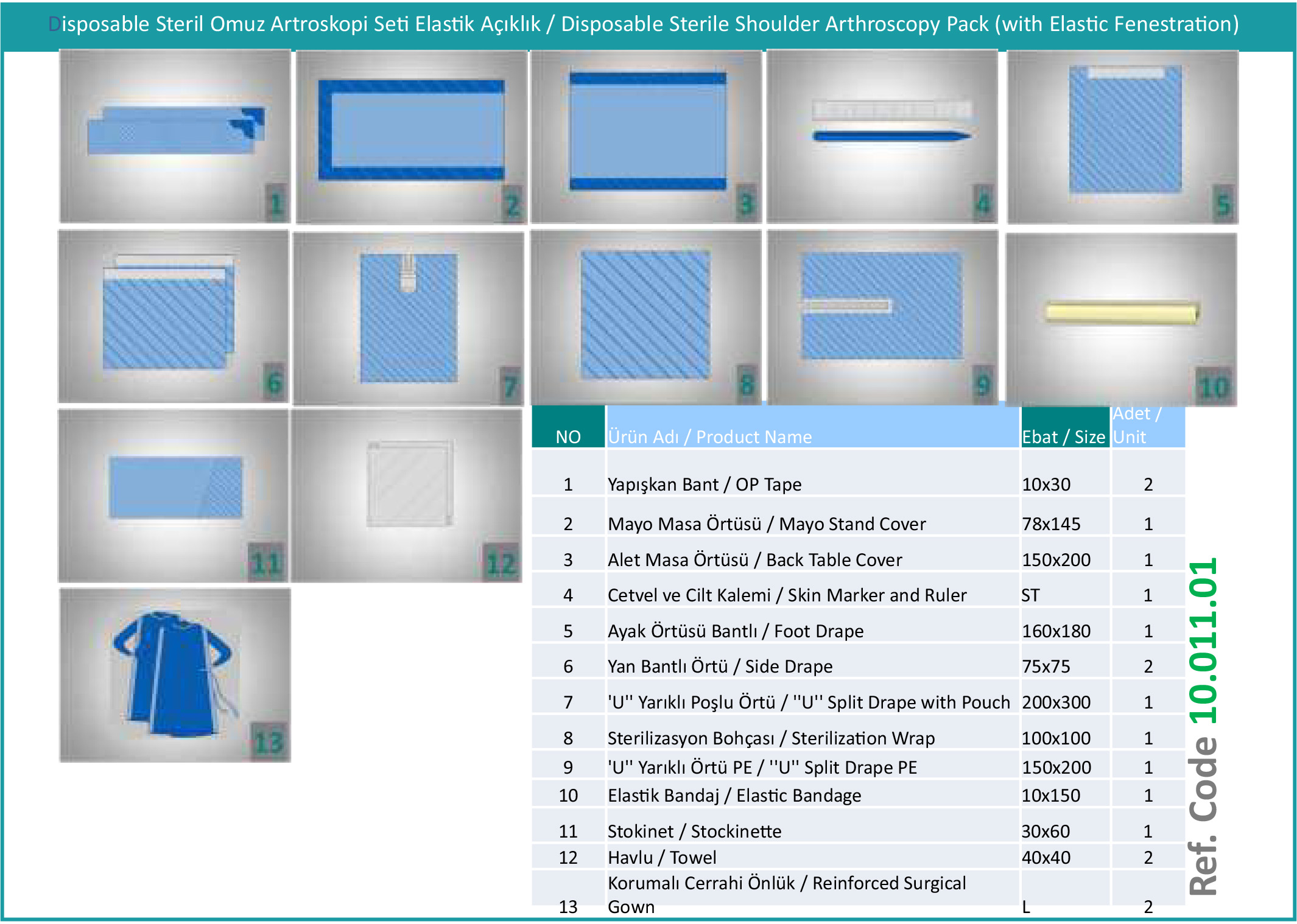Click the unit quantity 2 in Towel row
This screenshot has height=924, width=1297.
pos(1148,857)
